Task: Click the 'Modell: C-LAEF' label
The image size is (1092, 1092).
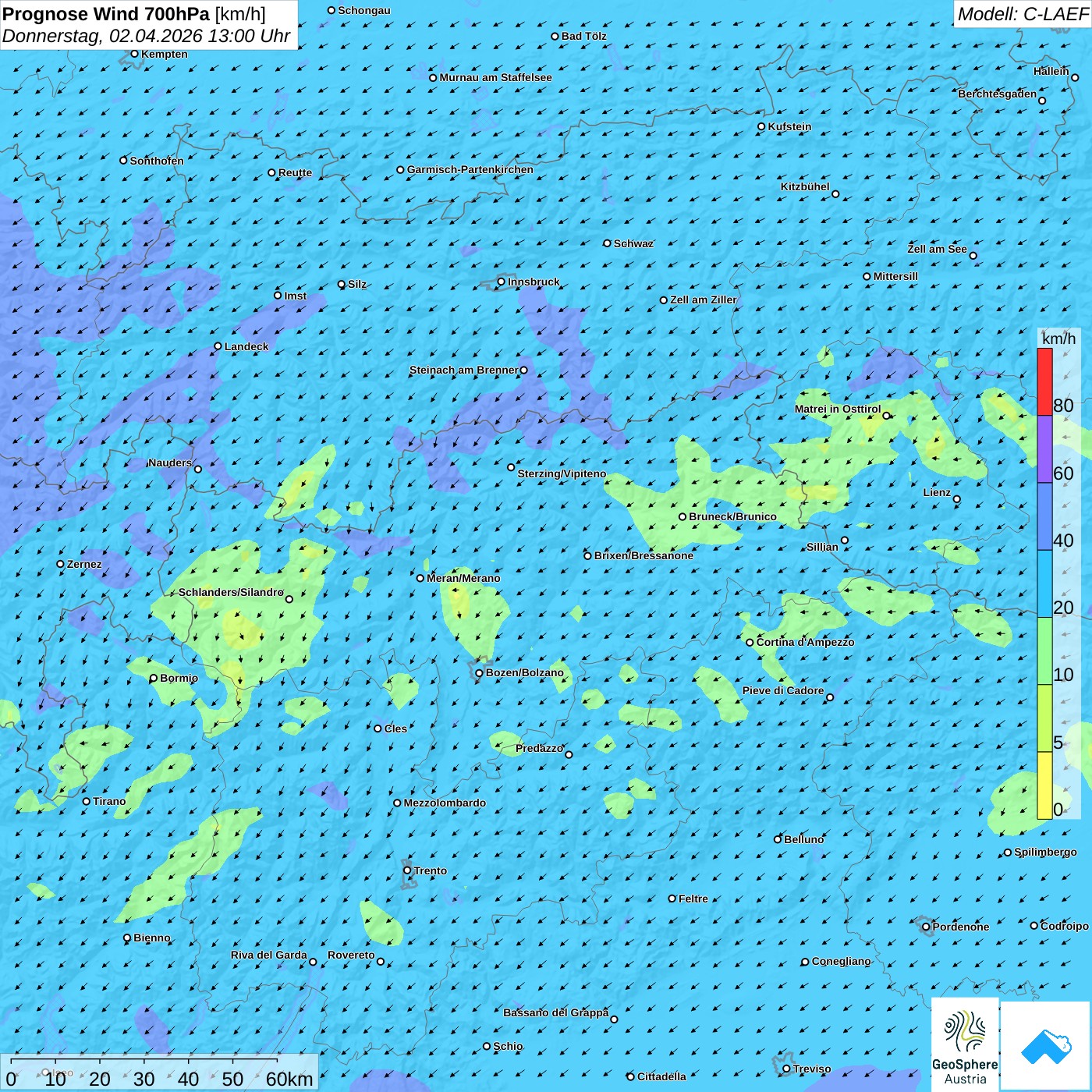Action: (1022, 13)
